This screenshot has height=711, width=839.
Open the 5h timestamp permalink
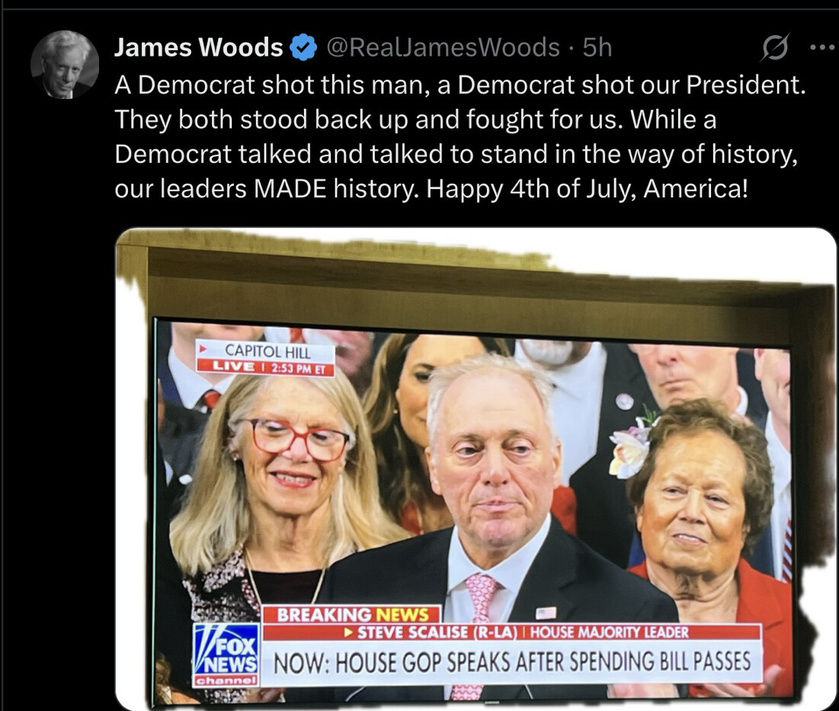597,47
